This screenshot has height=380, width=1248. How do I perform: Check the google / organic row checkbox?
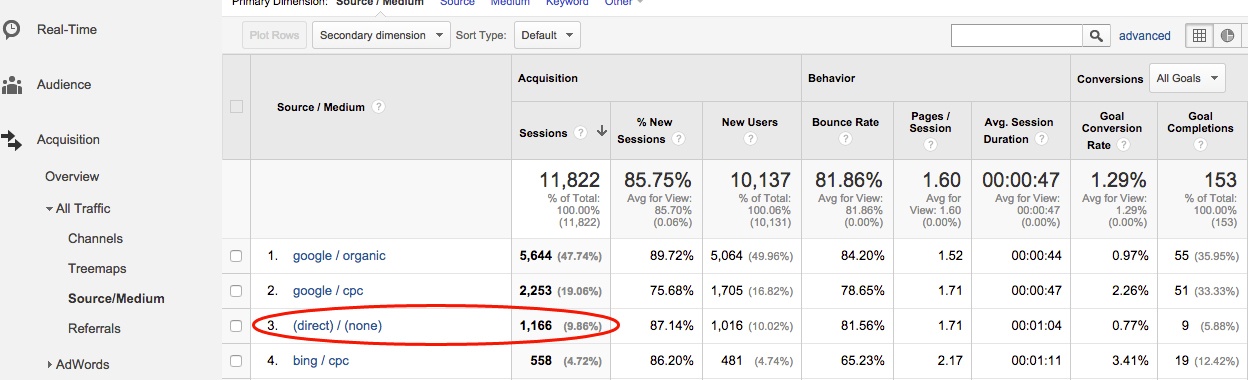point(236,256)
